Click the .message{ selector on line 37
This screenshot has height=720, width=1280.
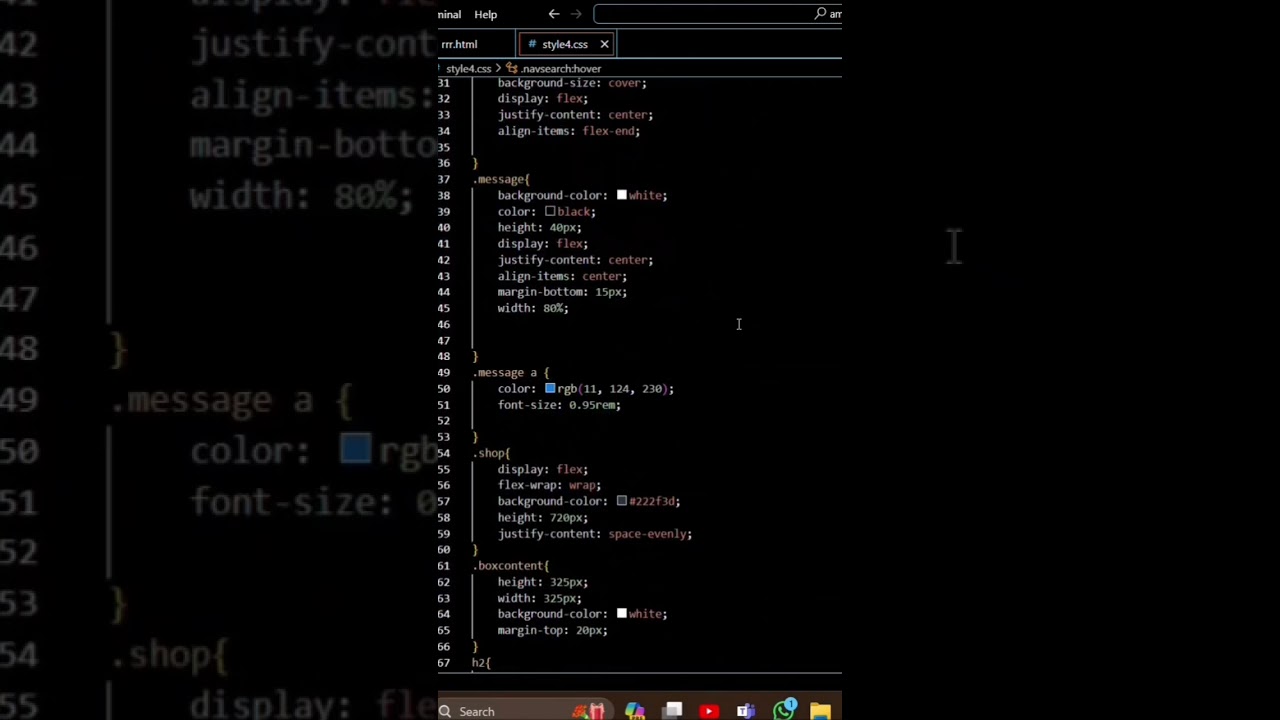(x=501, y=180)
